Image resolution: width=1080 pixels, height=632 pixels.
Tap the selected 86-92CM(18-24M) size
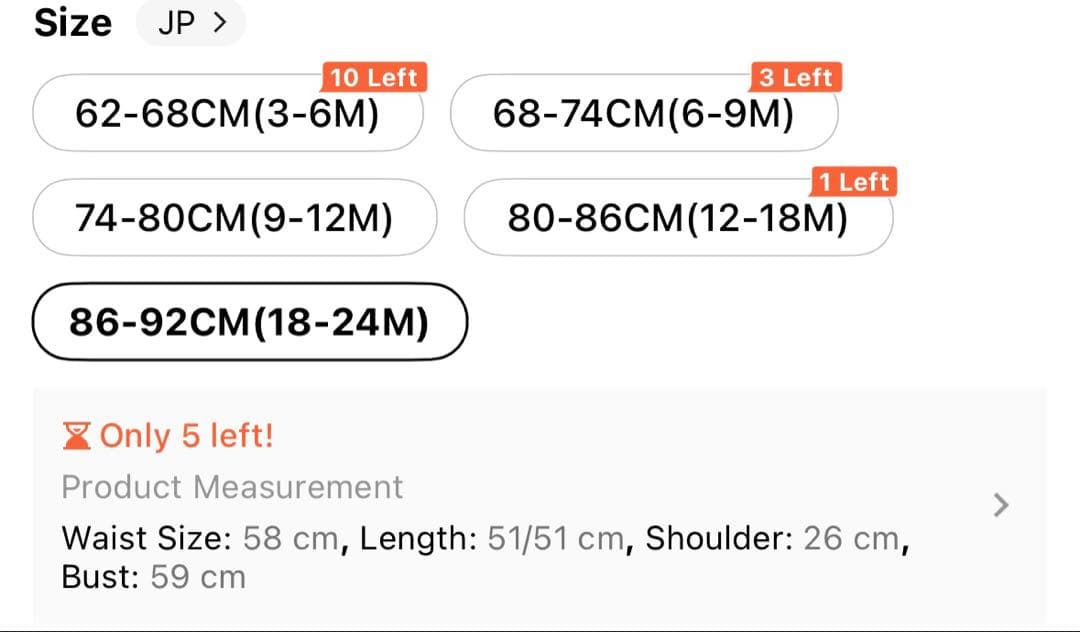point(249,322)
